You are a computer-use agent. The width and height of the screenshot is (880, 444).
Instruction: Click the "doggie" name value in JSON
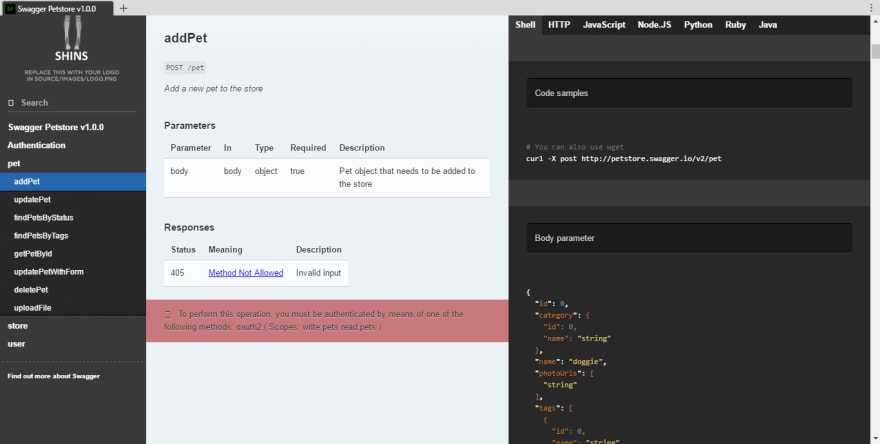point(587,361)
